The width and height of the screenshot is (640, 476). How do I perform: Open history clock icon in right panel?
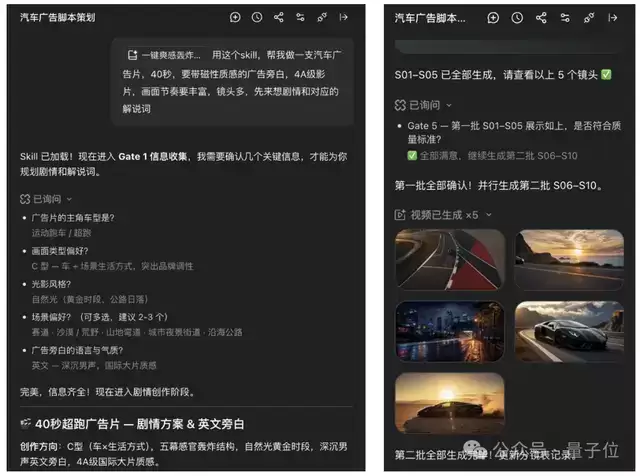point(517,18)
